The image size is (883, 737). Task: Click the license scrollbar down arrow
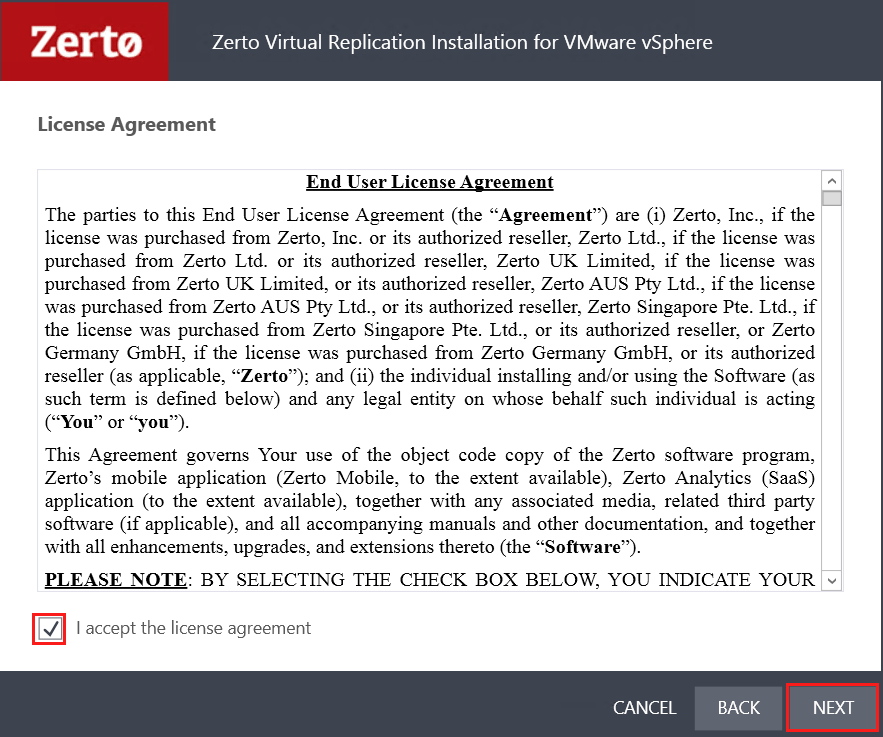pos(832,580)
